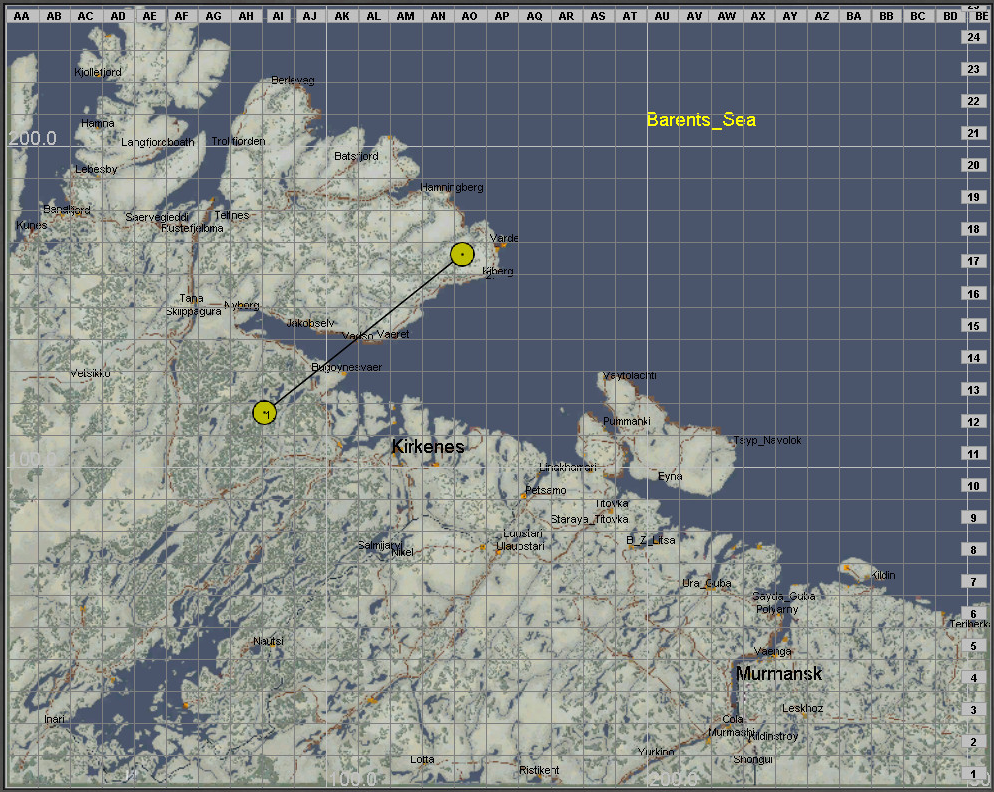Click the Velsikko label
This screenshot has height=792, width=994.
coord(91,373)
